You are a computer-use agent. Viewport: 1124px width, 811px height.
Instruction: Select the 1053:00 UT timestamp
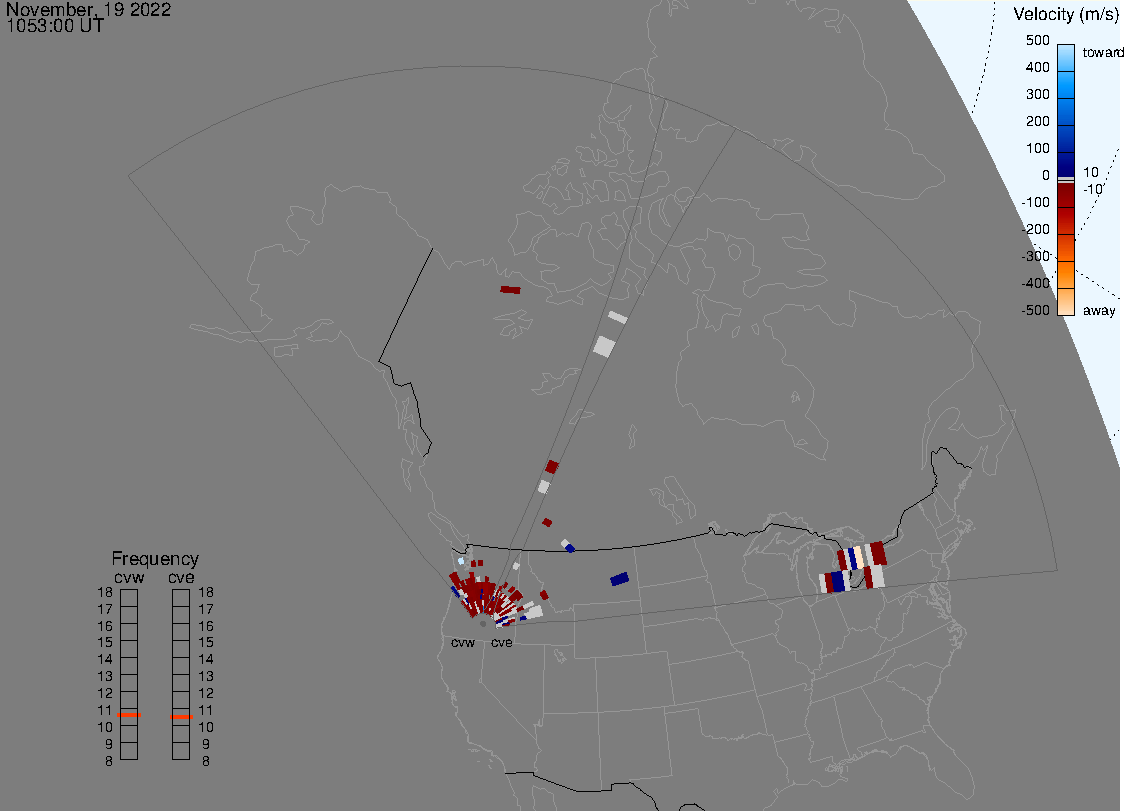coord(54,26)
